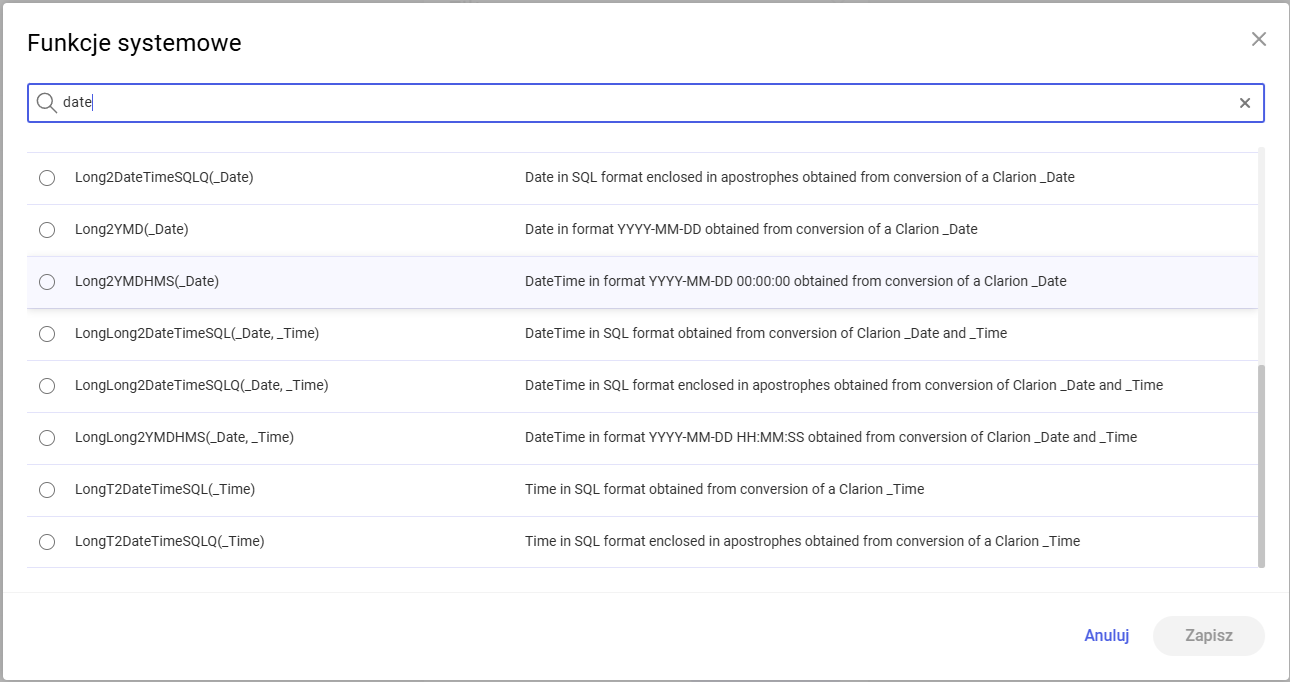This screenshot has height=682, width=1290.
Task: Click inside the search input with 'date'
Action: 400,102
